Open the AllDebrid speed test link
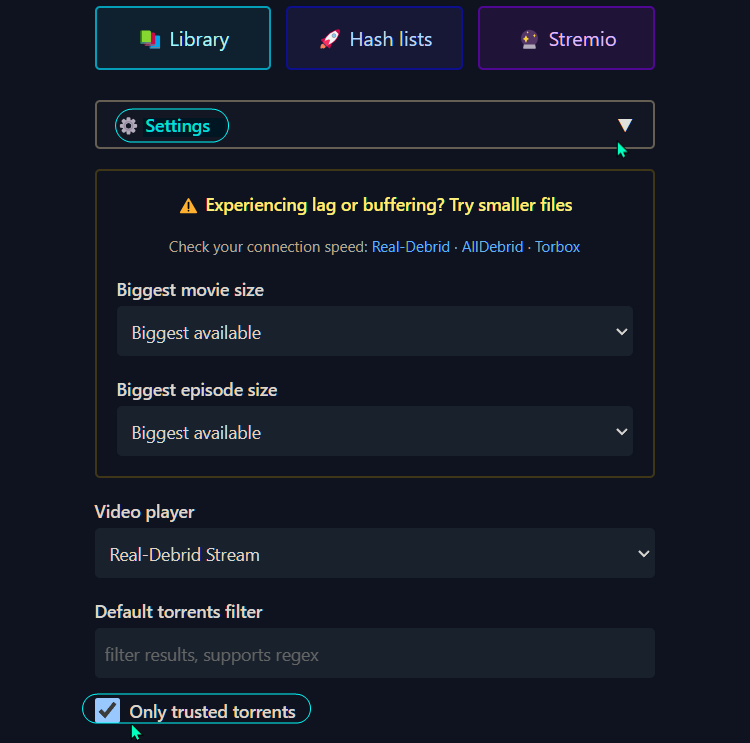Viewport: 750px width, 743px height. [x=492, y=247]
